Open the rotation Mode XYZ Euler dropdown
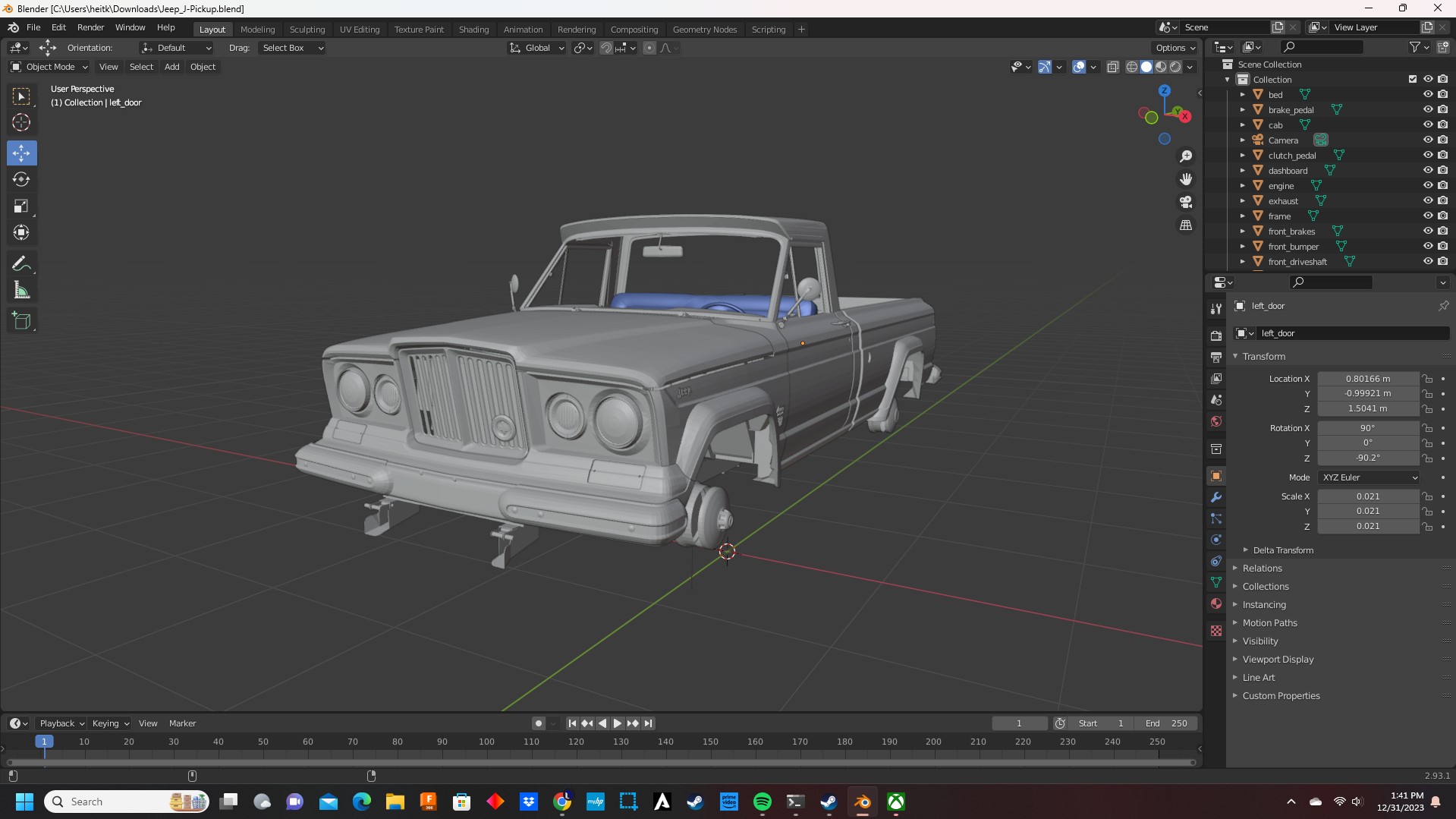 click(x=1369, y=477)
